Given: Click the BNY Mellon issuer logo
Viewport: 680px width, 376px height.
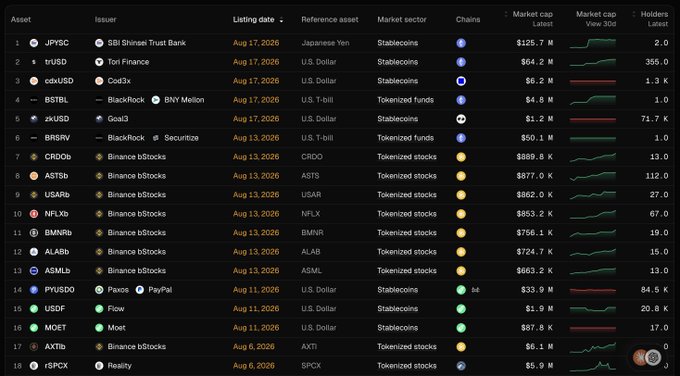Looking at the screenshot, I should click(156, 100).
